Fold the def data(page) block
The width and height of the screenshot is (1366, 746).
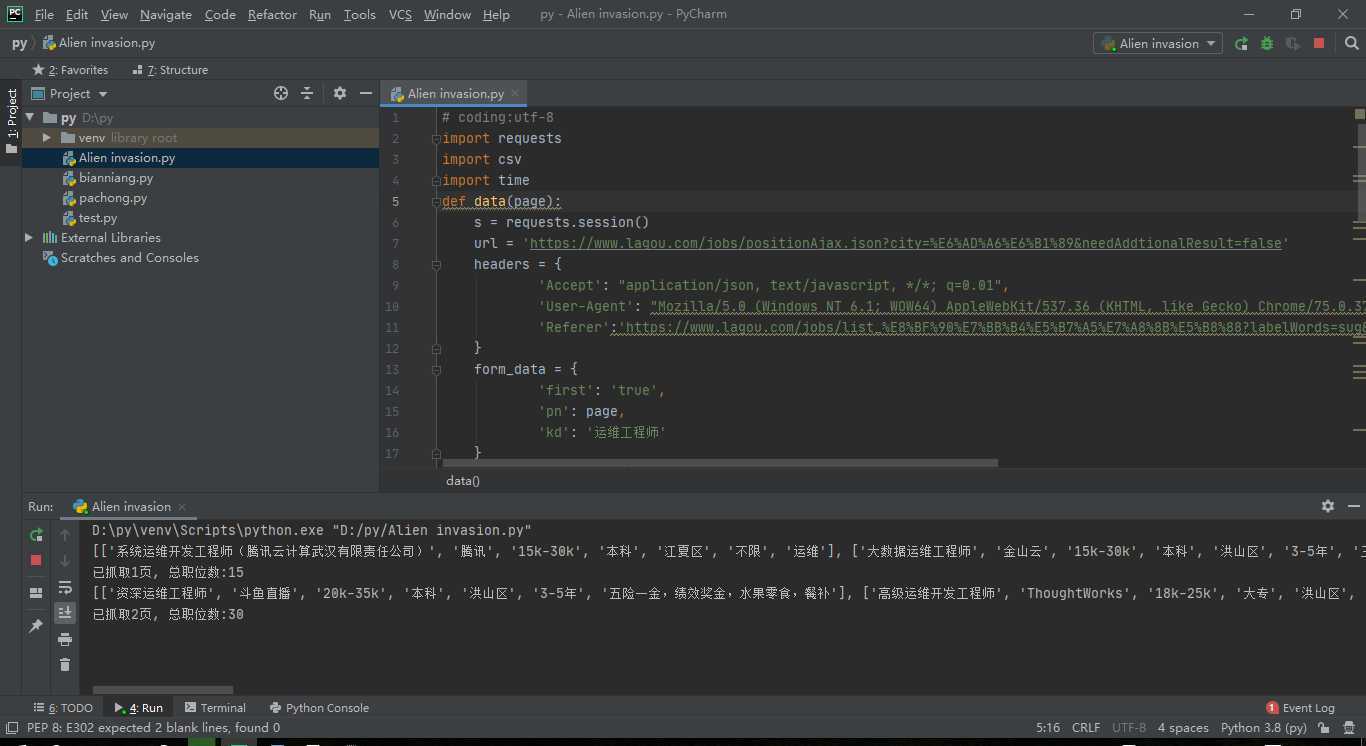pyautogui.click(x=436, y=202)
